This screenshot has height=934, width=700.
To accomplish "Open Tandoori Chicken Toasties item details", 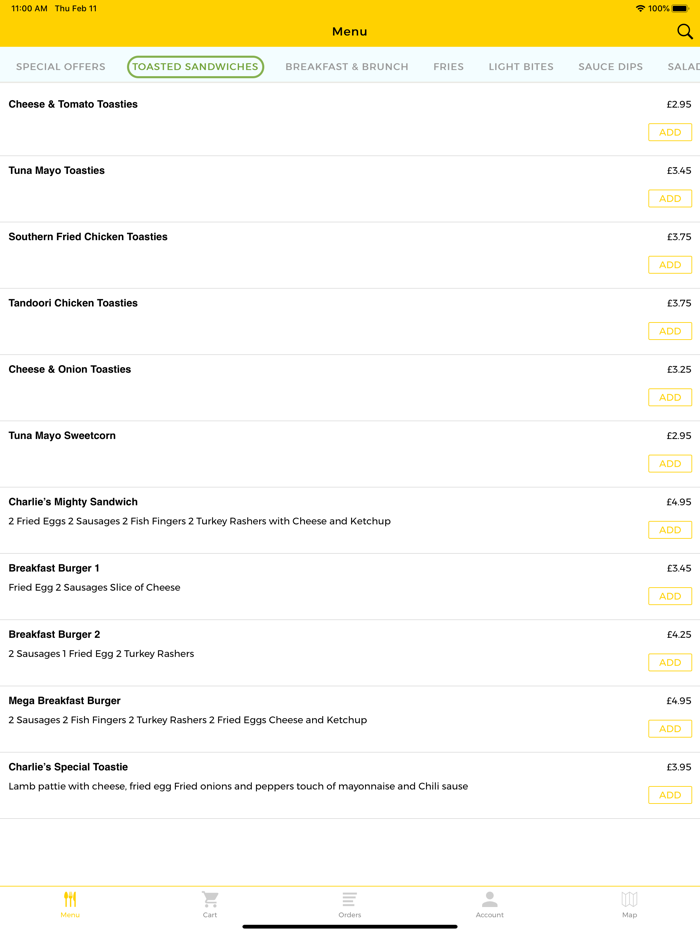I will click(x=73, y=303).
